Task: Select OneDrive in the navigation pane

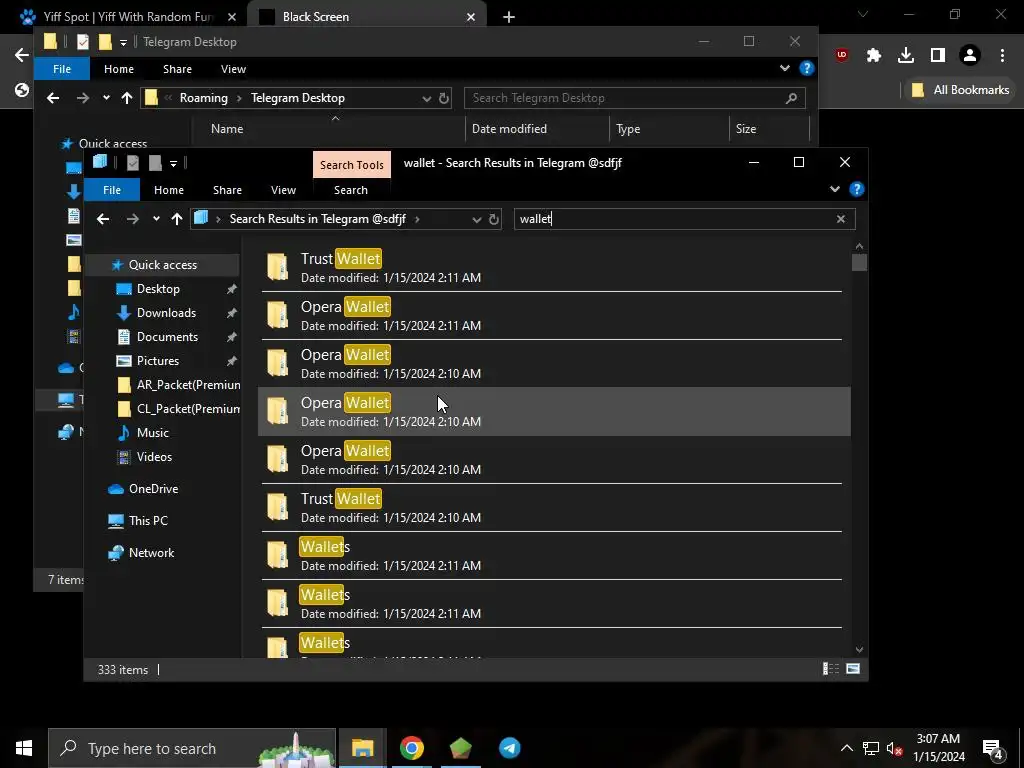Action: click(153, 488)
